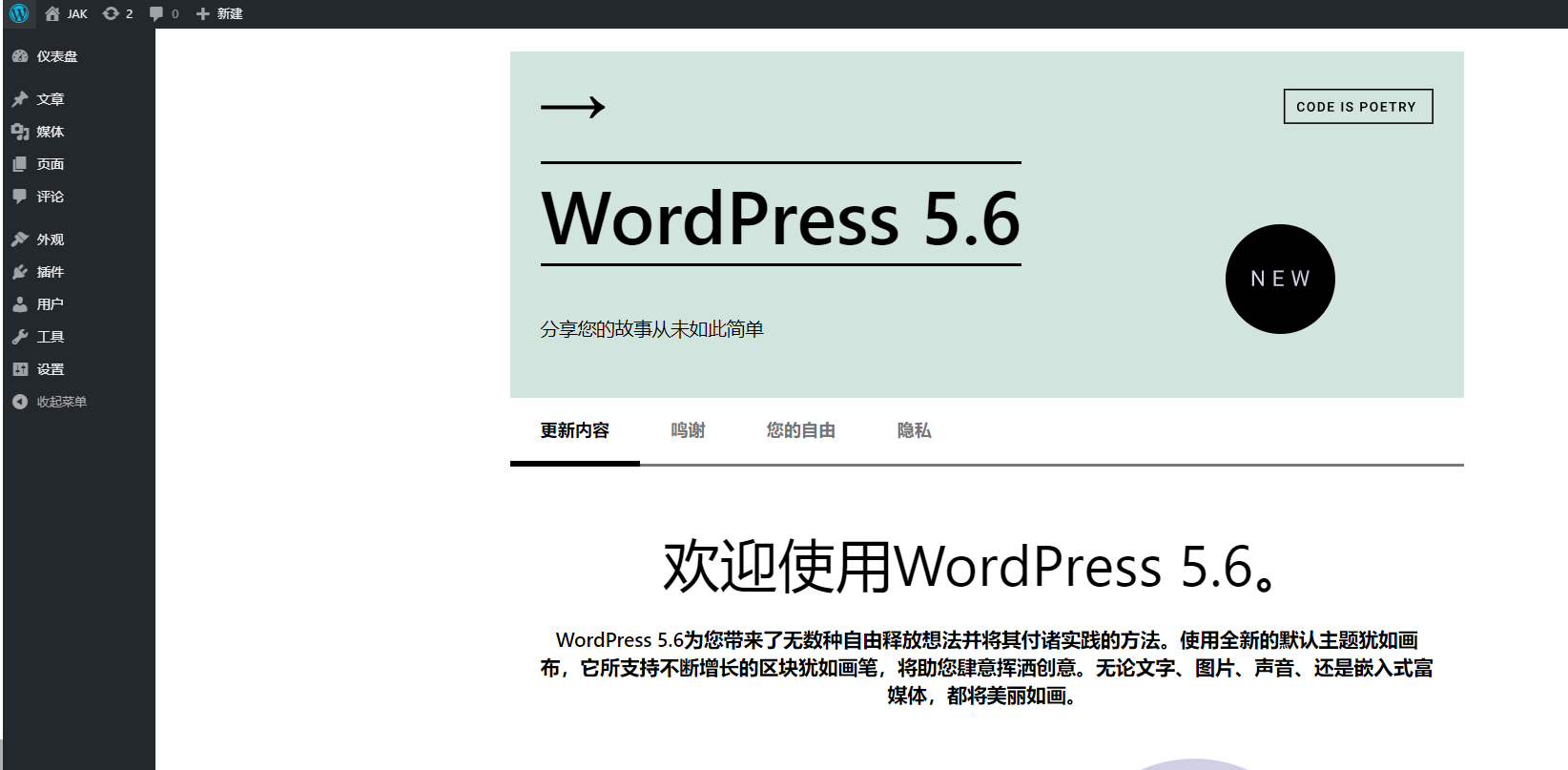The height and width of the screenshot is (770, 1568).
Task: Open the comments bubble icon in admin bar
Action: coord(156,13)
